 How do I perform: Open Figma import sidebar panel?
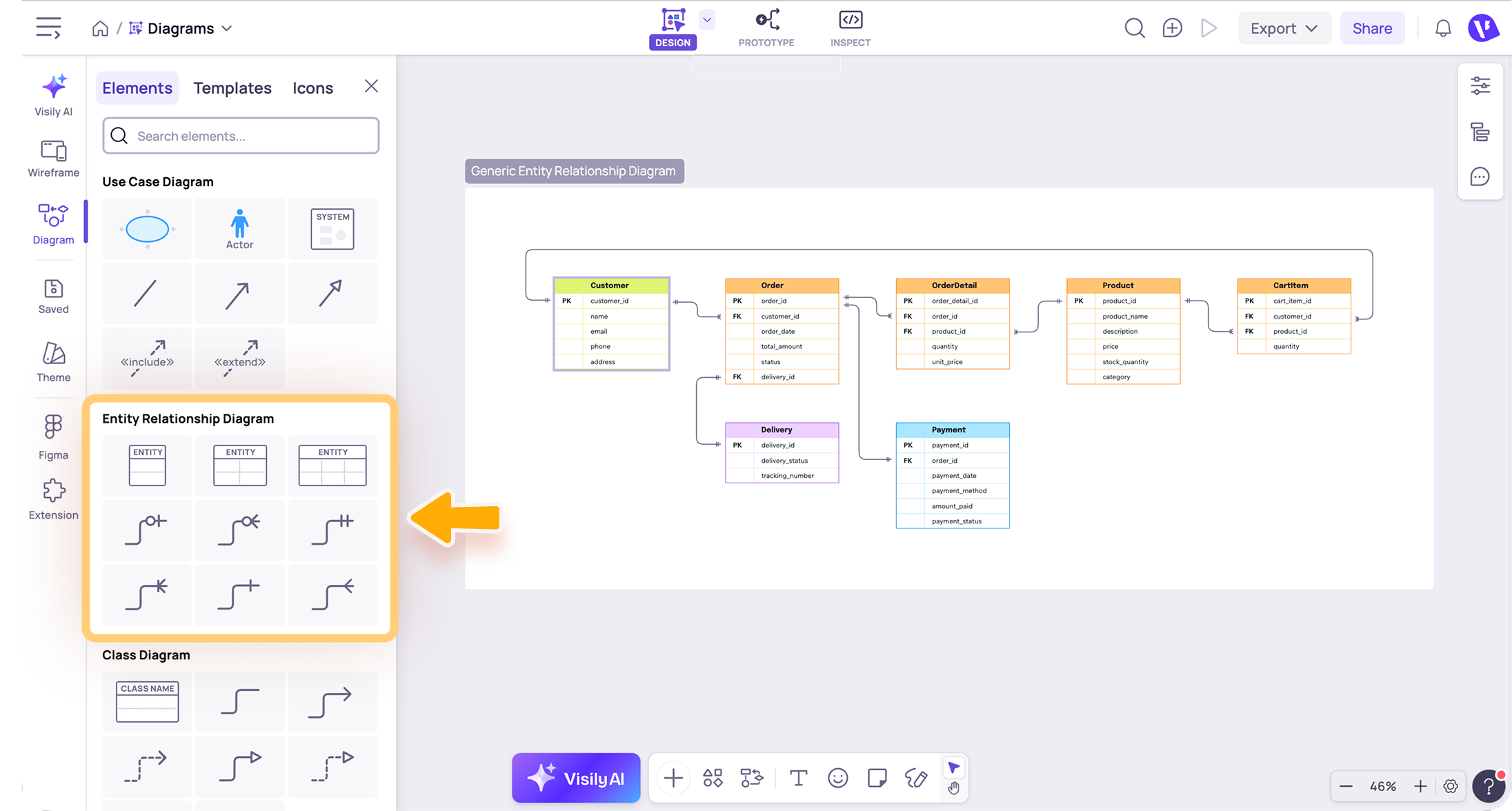(53, 437)
